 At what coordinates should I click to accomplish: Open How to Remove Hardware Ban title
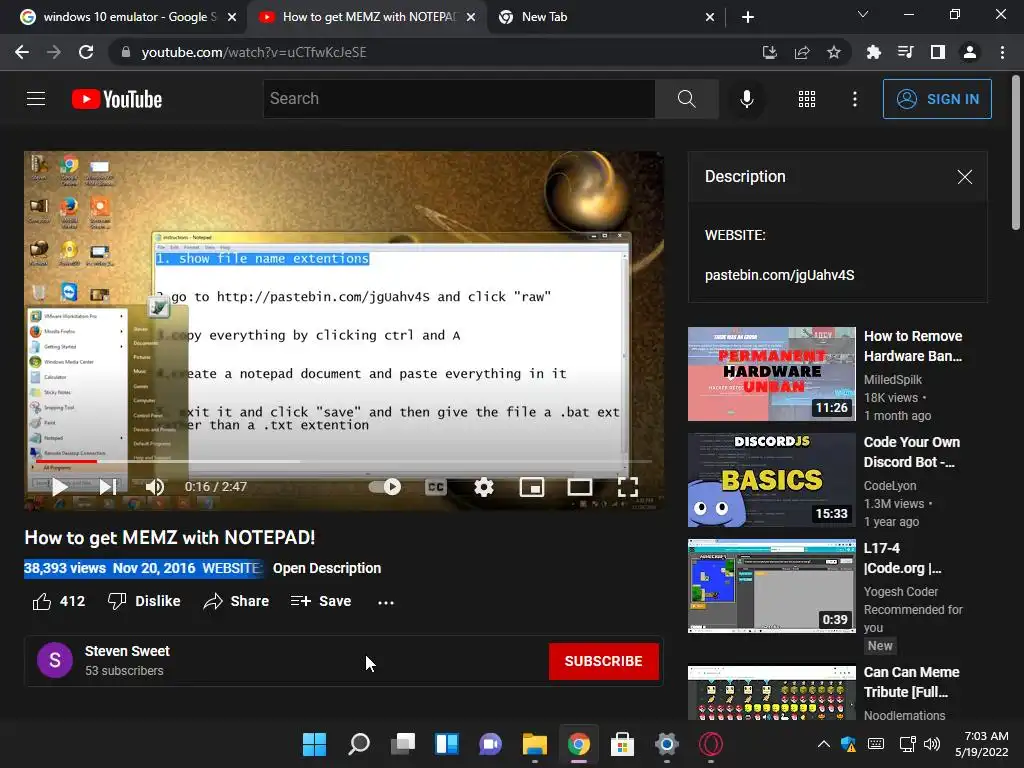[x=913, y=345]
